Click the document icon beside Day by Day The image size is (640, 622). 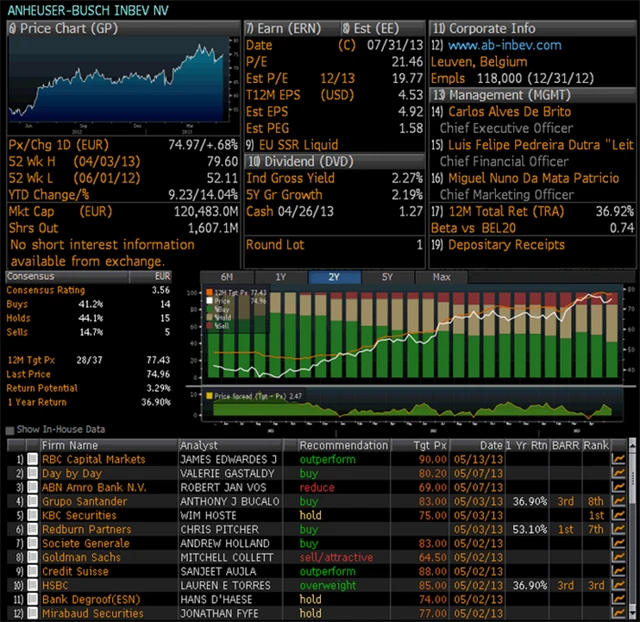31,474
